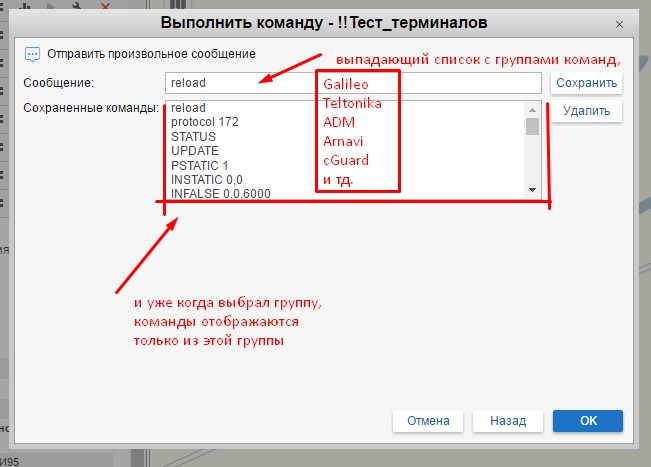The width and height of the screenshot is (651, 467).
Task: Click the Удалить button
Action: tap(586, 111)
